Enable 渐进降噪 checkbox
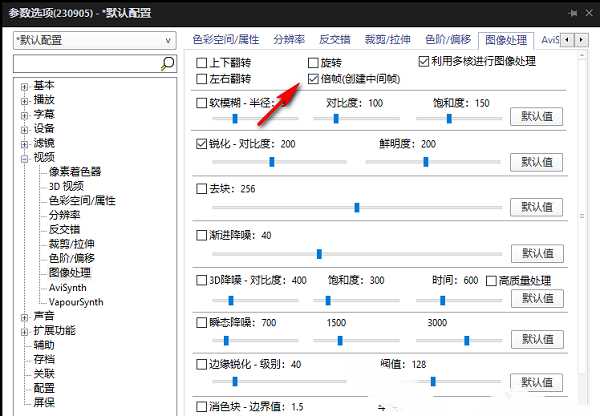This screenshot has width=600, height=416. click(x=201, y=235)
